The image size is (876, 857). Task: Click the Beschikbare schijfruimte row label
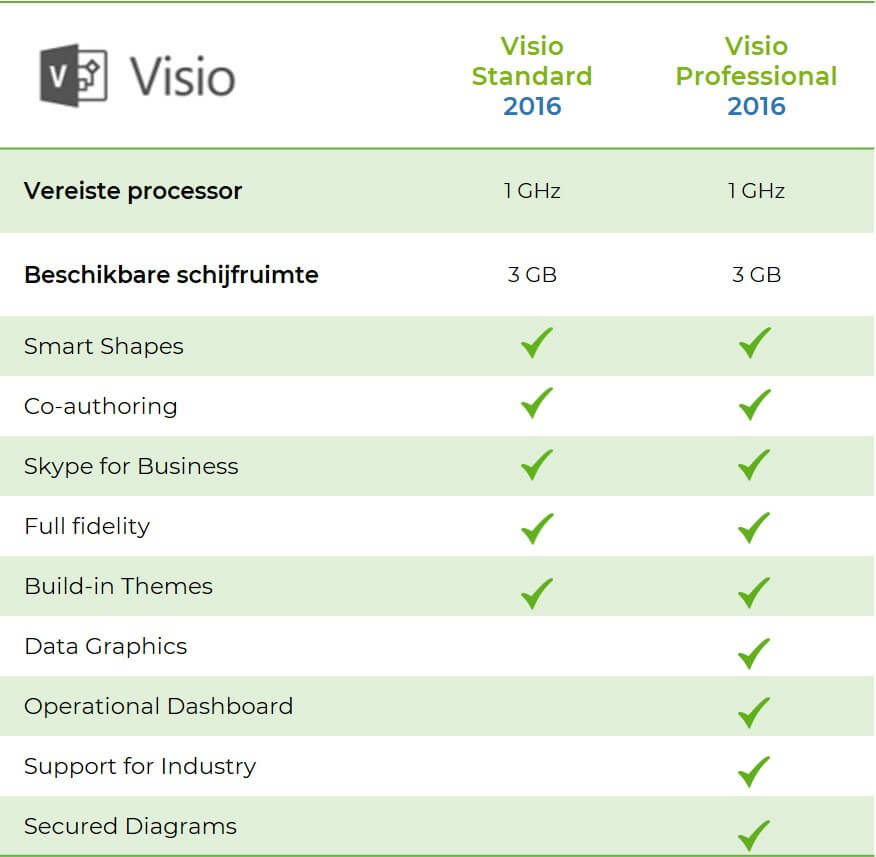click(x=171, y=275)
